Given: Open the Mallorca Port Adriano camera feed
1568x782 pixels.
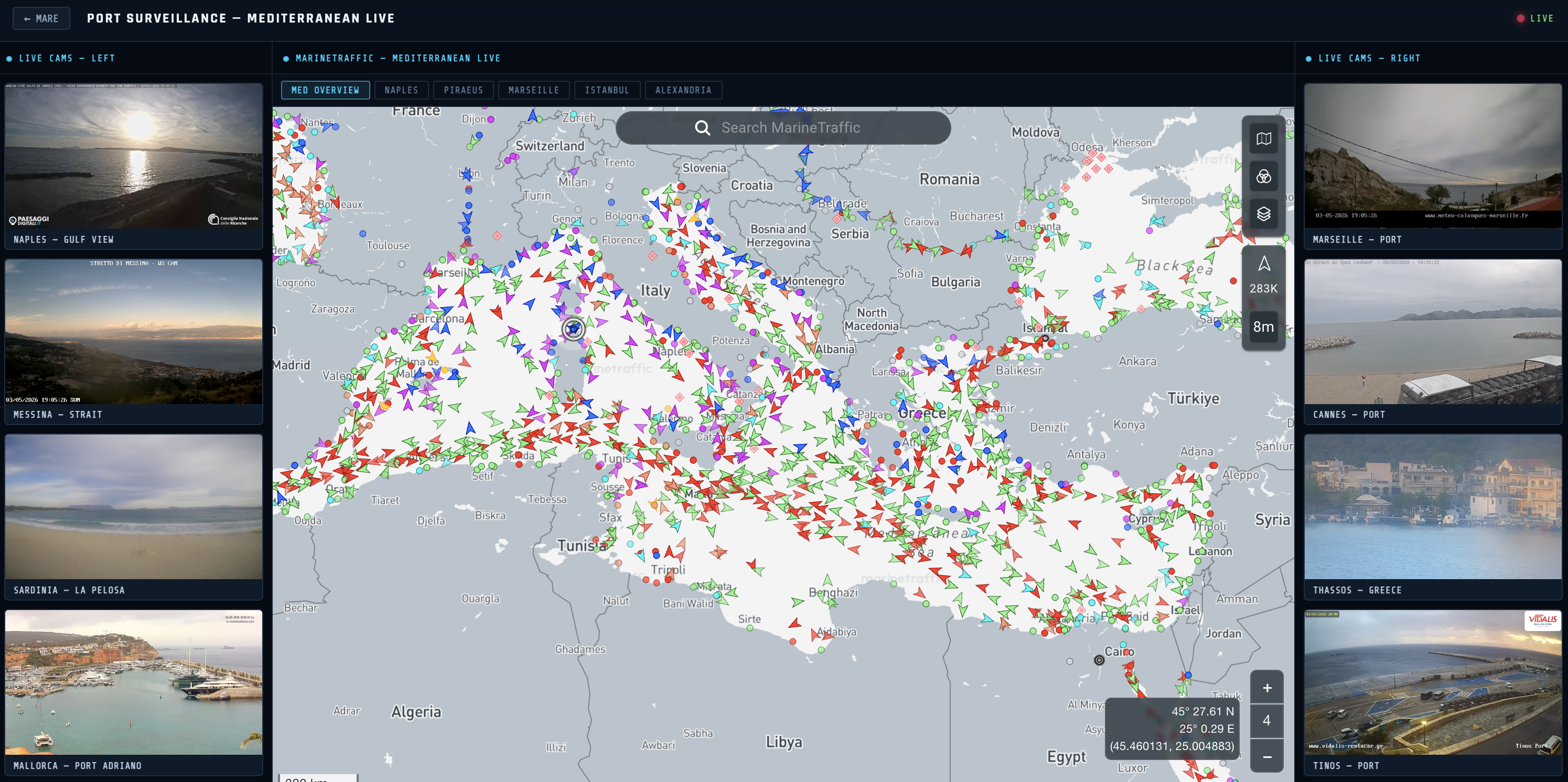Looking at the screenshot, I should tap(134, 683).
